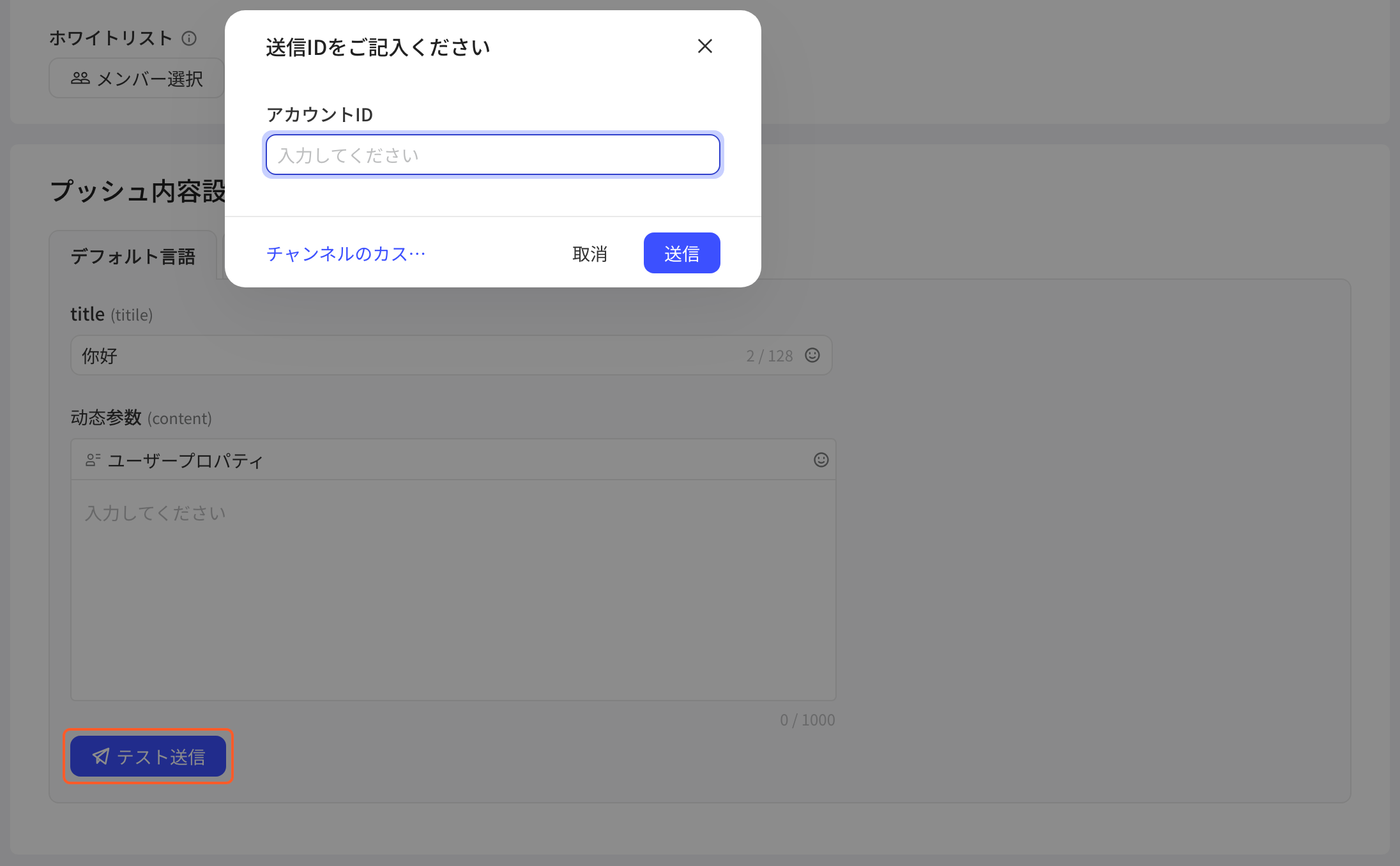Open the メンバー選択 button
This screenshot has height=866, width=1400.
(137, 79)
